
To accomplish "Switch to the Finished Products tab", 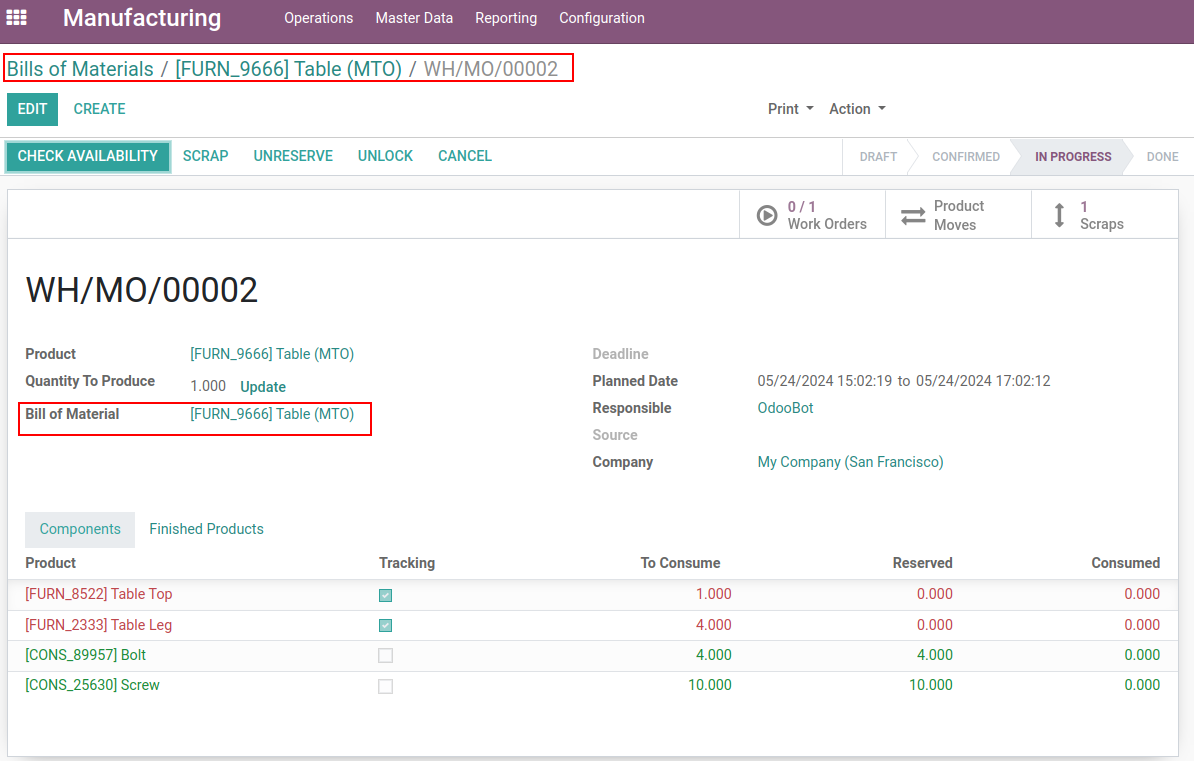I will coord(206,529).
